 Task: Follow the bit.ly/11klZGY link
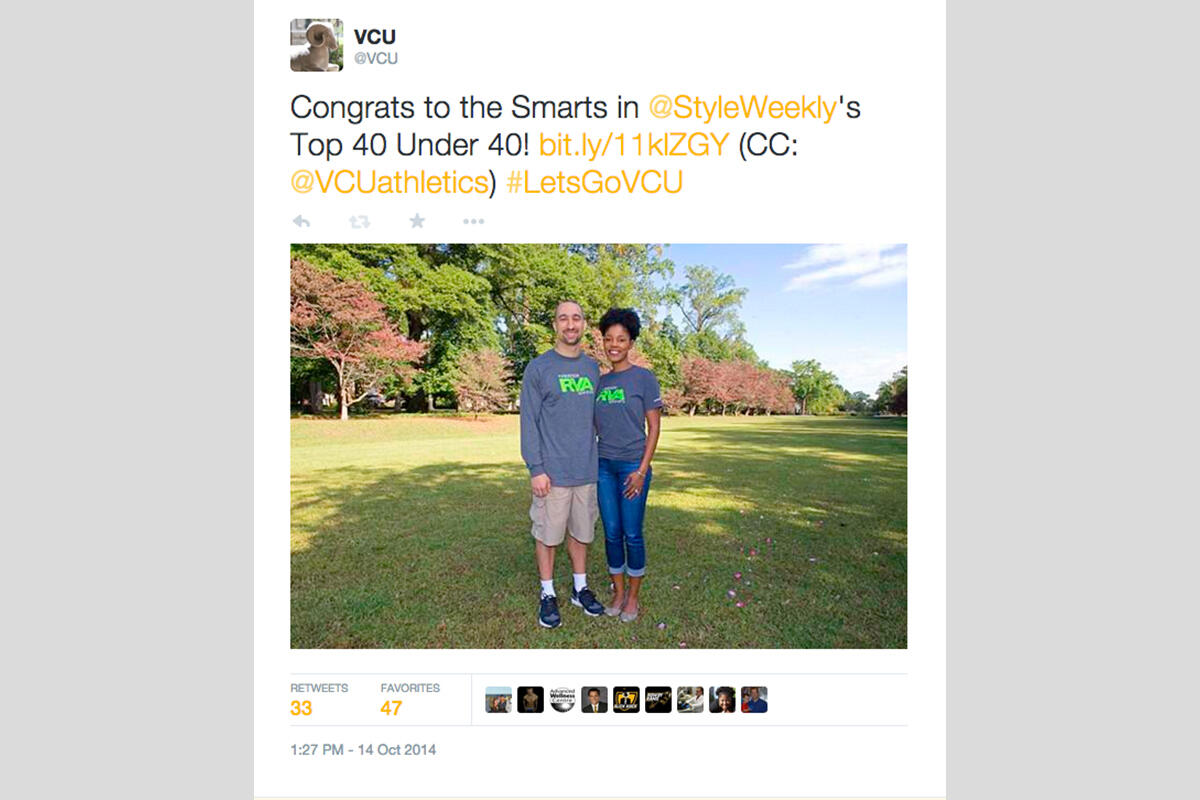[x=633, y=145]
